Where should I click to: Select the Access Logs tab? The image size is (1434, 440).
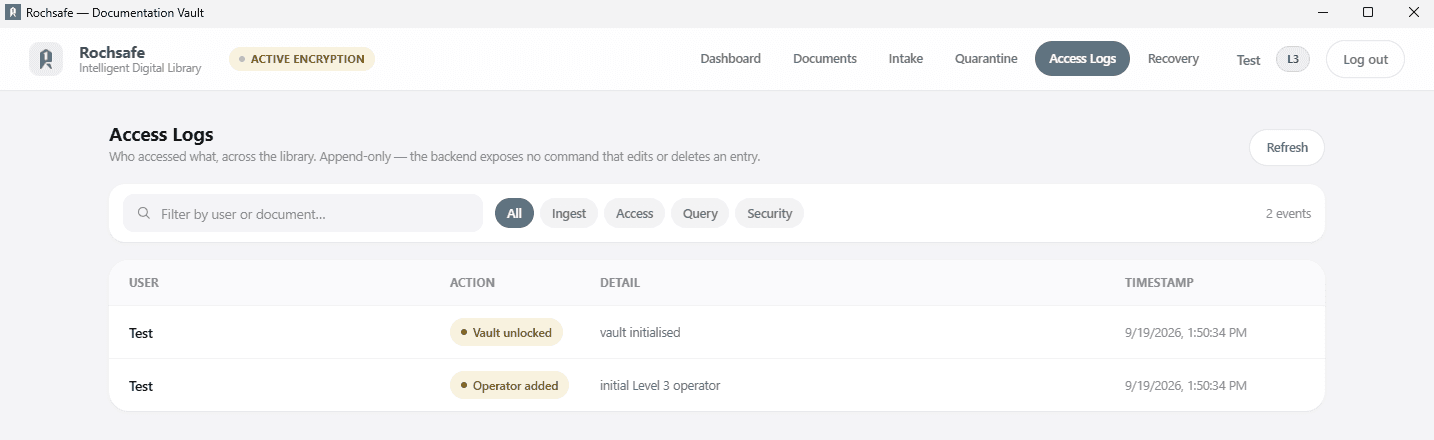tap(1082, 59)
